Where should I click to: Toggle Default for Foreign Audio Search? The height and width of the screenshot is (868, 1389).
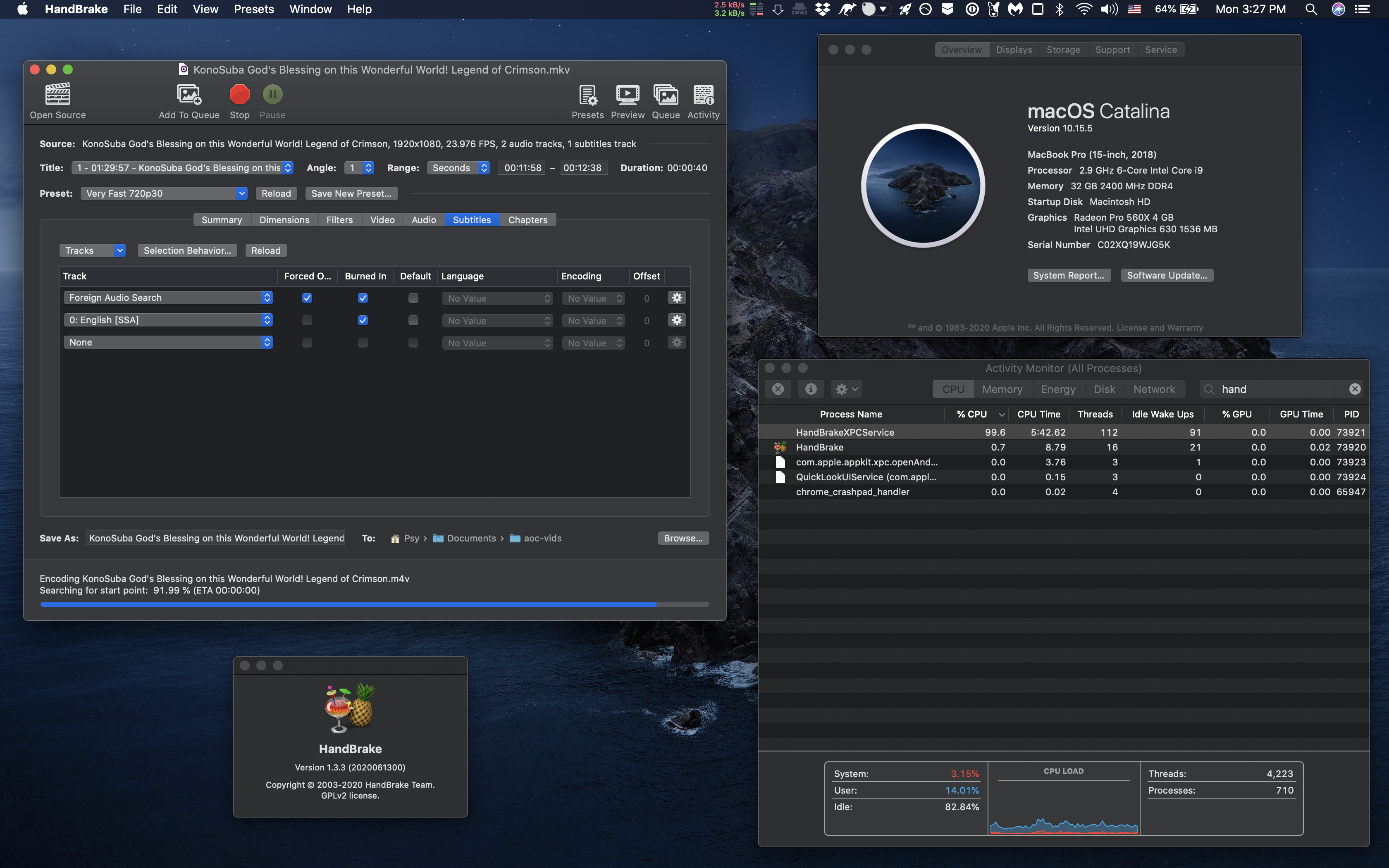[x=413, y=298]
